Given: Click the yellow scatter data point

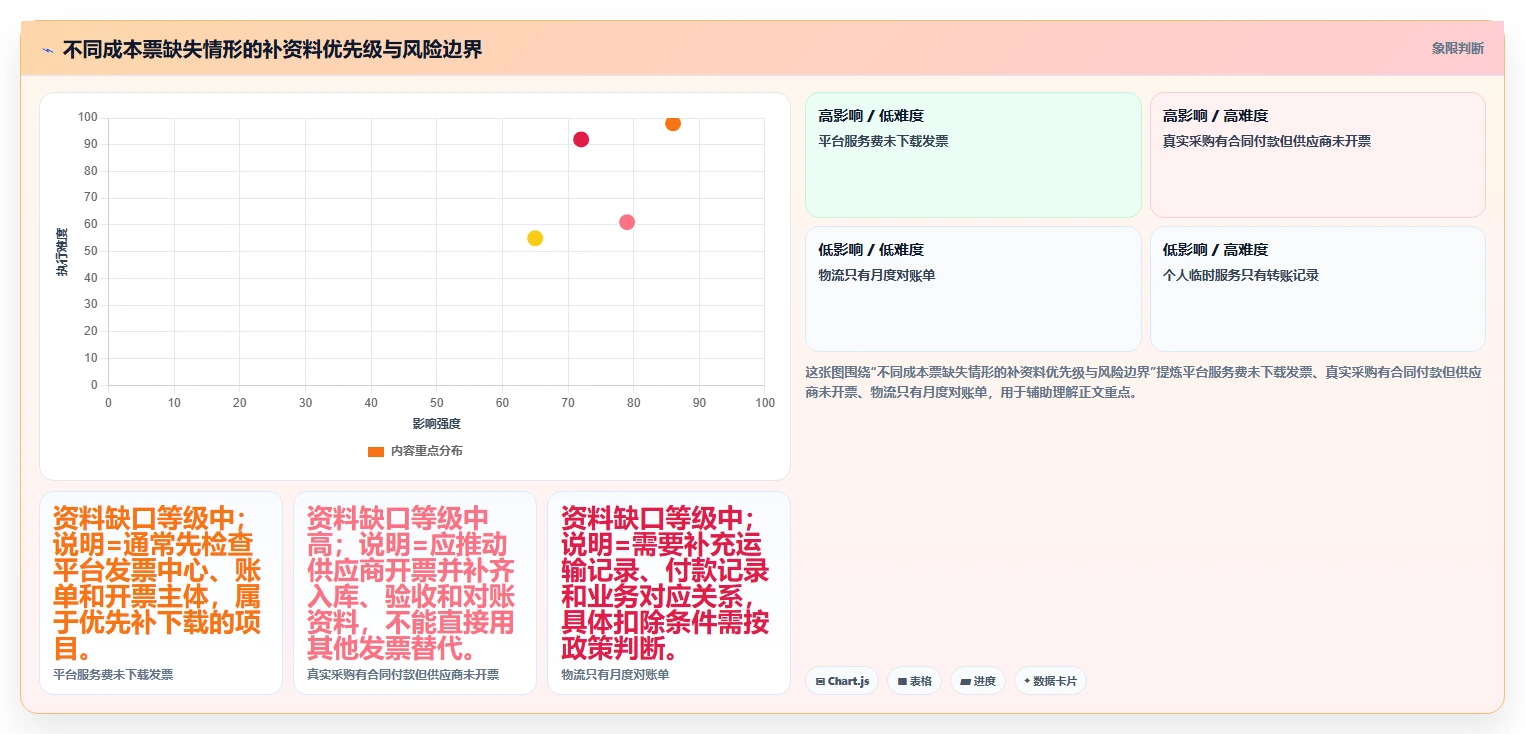Looking at the screenshot, I should [x=535, y=238].
